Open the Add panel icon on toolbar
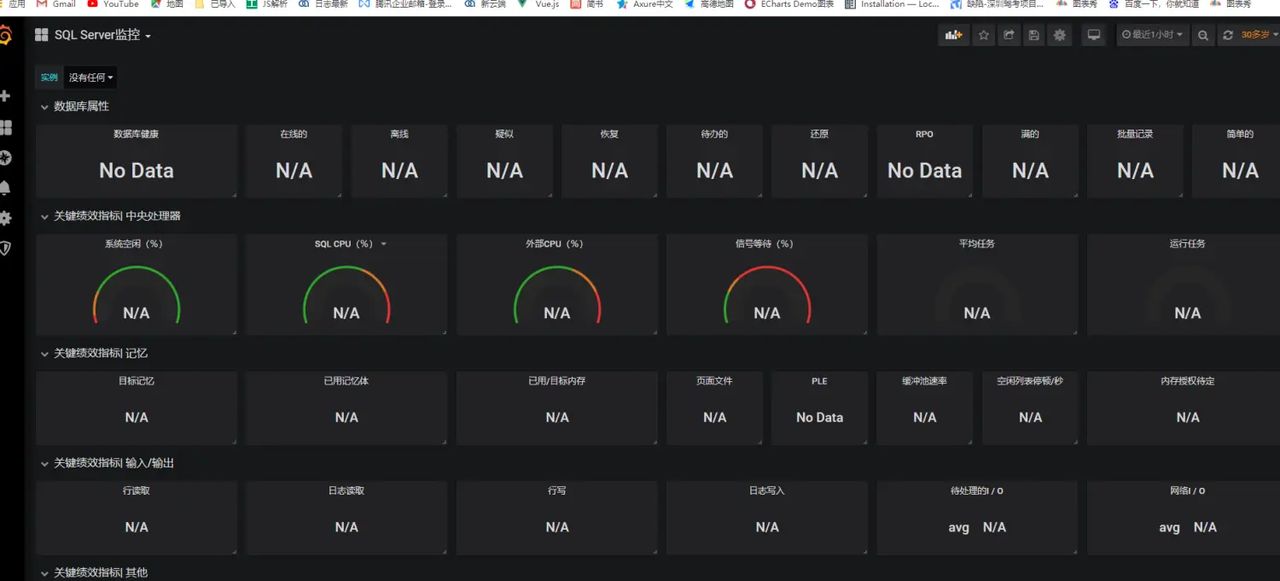Image resolution: width=1280 pixels, height=581 pixels. 953,34
